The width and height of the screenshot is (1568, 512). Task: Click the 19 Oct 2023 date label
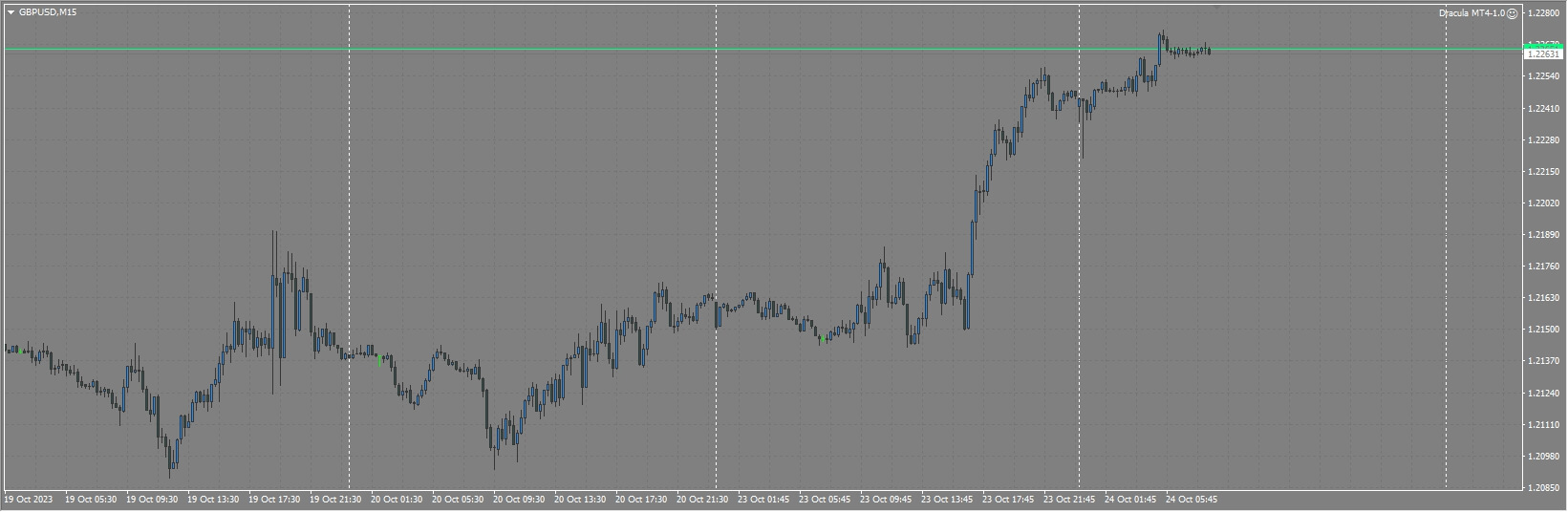pos(29,500)
